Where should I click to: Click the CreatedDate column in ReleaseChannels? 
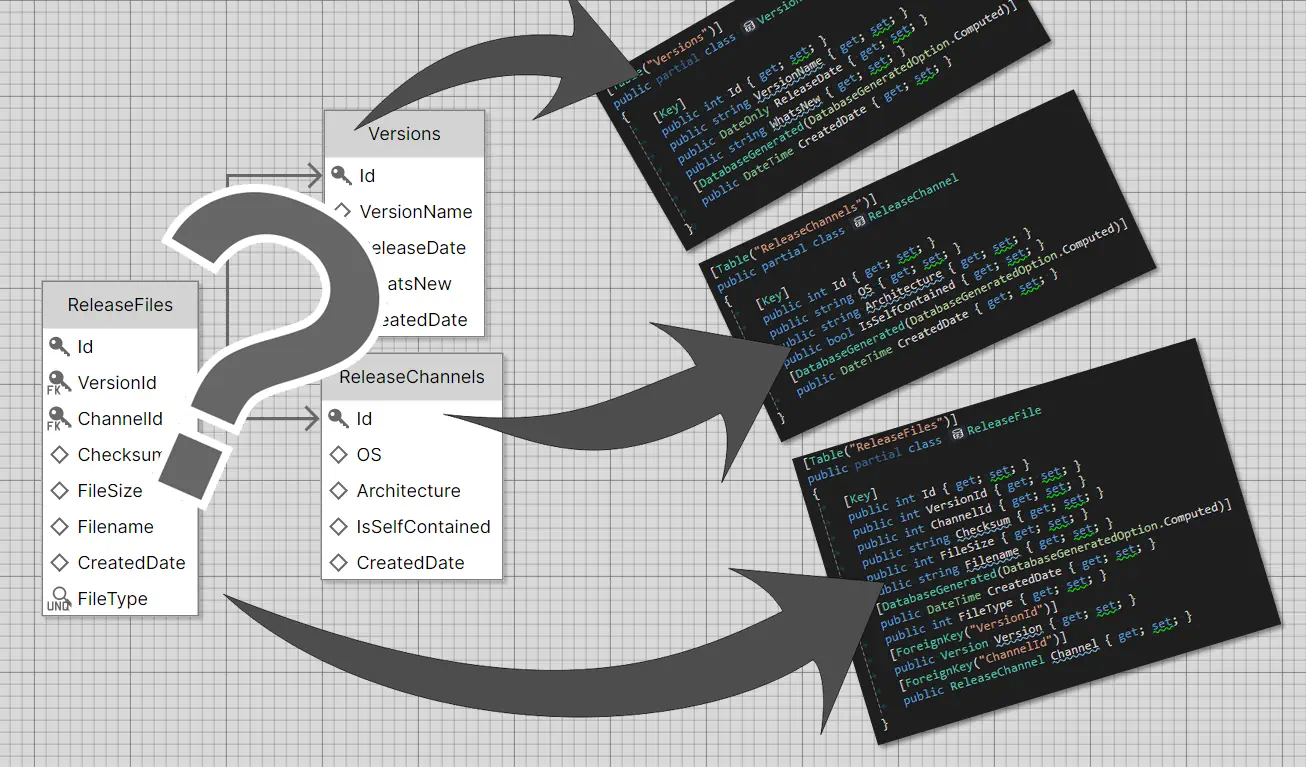[x=410, y=563]
